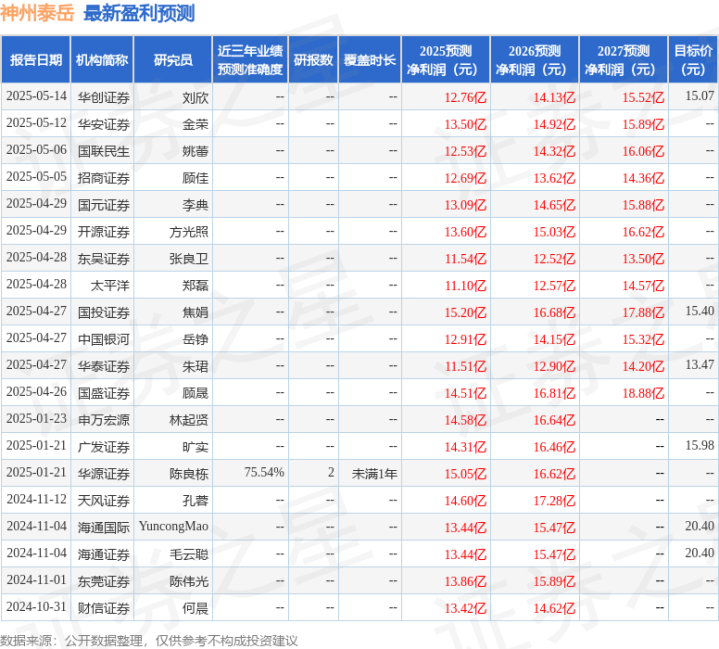Select the 招商证券 institution cell
The width and height of the screenshot is (719, 649).
[104, 178]
